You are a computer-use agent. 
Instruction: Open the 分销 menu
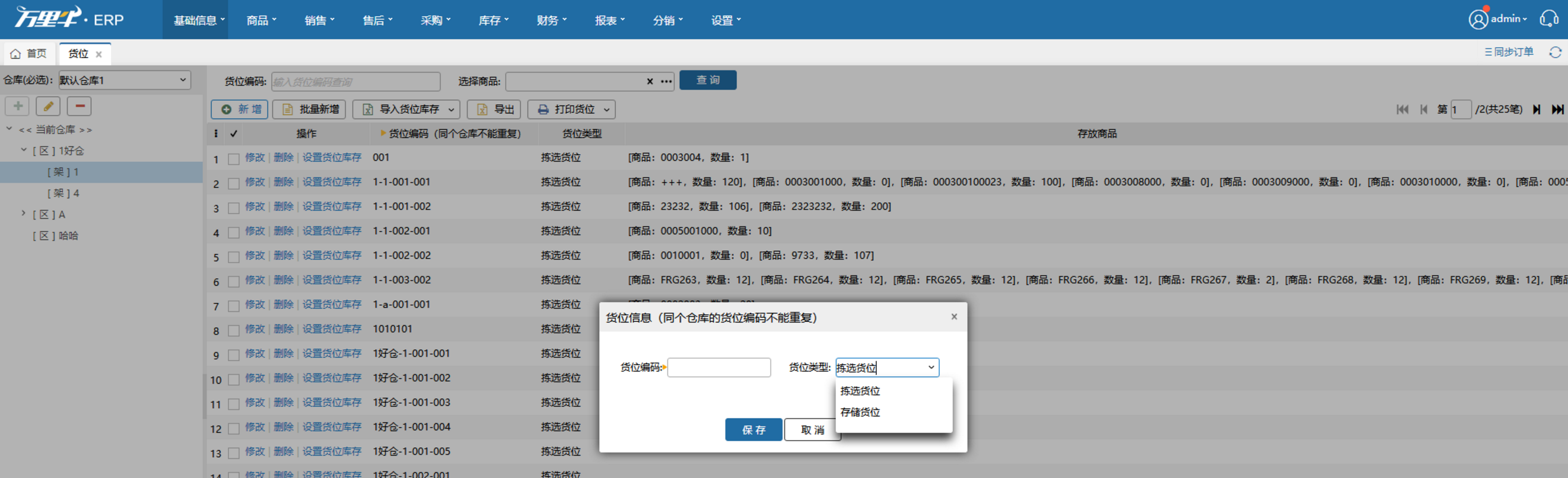668,20
